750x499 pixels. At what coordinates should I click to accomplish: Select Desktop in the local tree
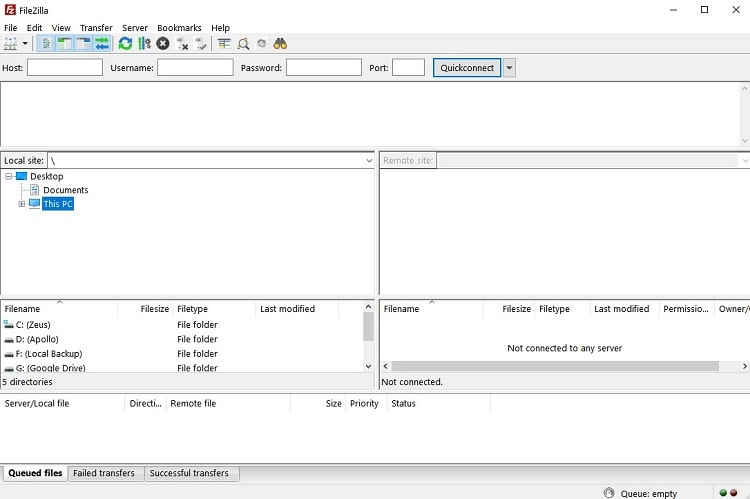[47, 176]
